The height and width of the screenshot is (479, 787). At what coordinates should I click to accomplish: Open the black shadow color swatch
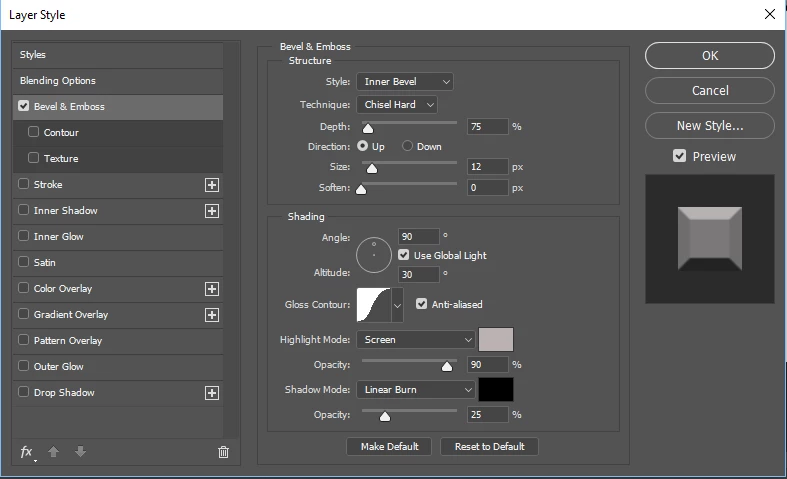(x=496, y=390)
